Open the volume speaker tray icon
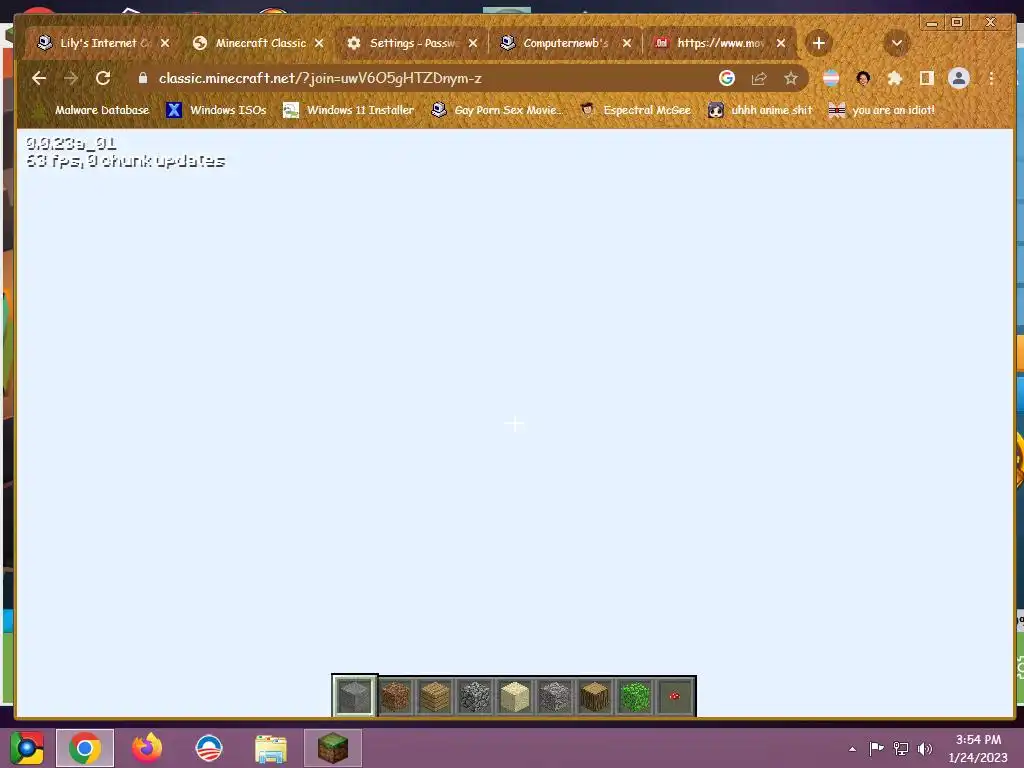Screen dimensions: 1024x768 click(x=925, y=748)
